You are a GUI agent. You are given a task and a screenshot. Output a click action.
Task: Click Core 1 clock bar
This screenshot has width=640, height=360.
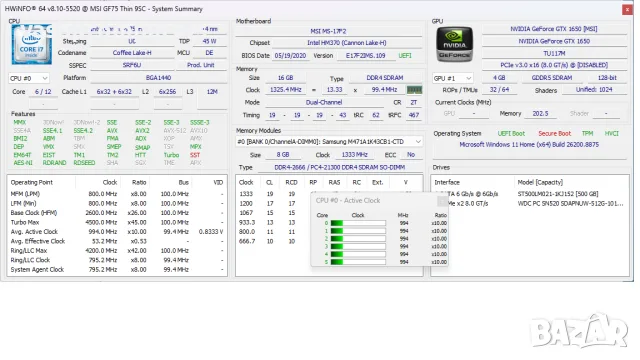[x=358, y=231]
